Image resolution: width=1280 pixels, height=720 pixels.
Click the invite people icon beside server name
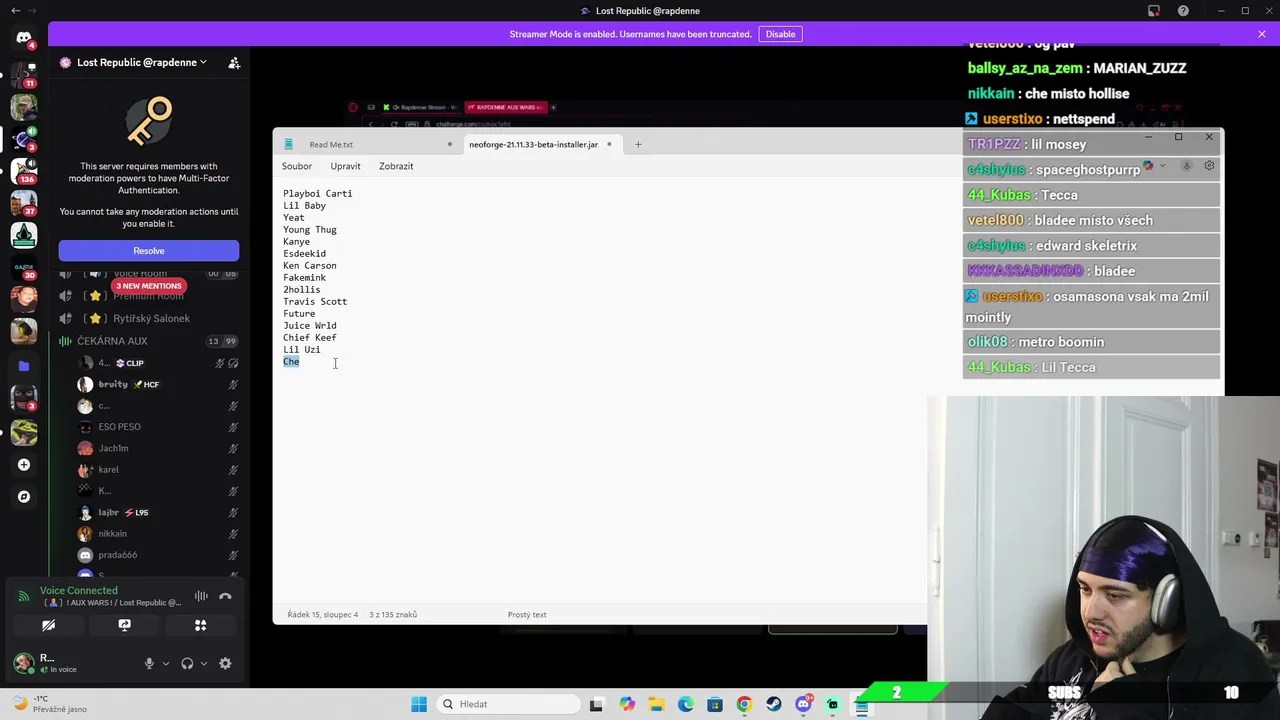point(234,62)
